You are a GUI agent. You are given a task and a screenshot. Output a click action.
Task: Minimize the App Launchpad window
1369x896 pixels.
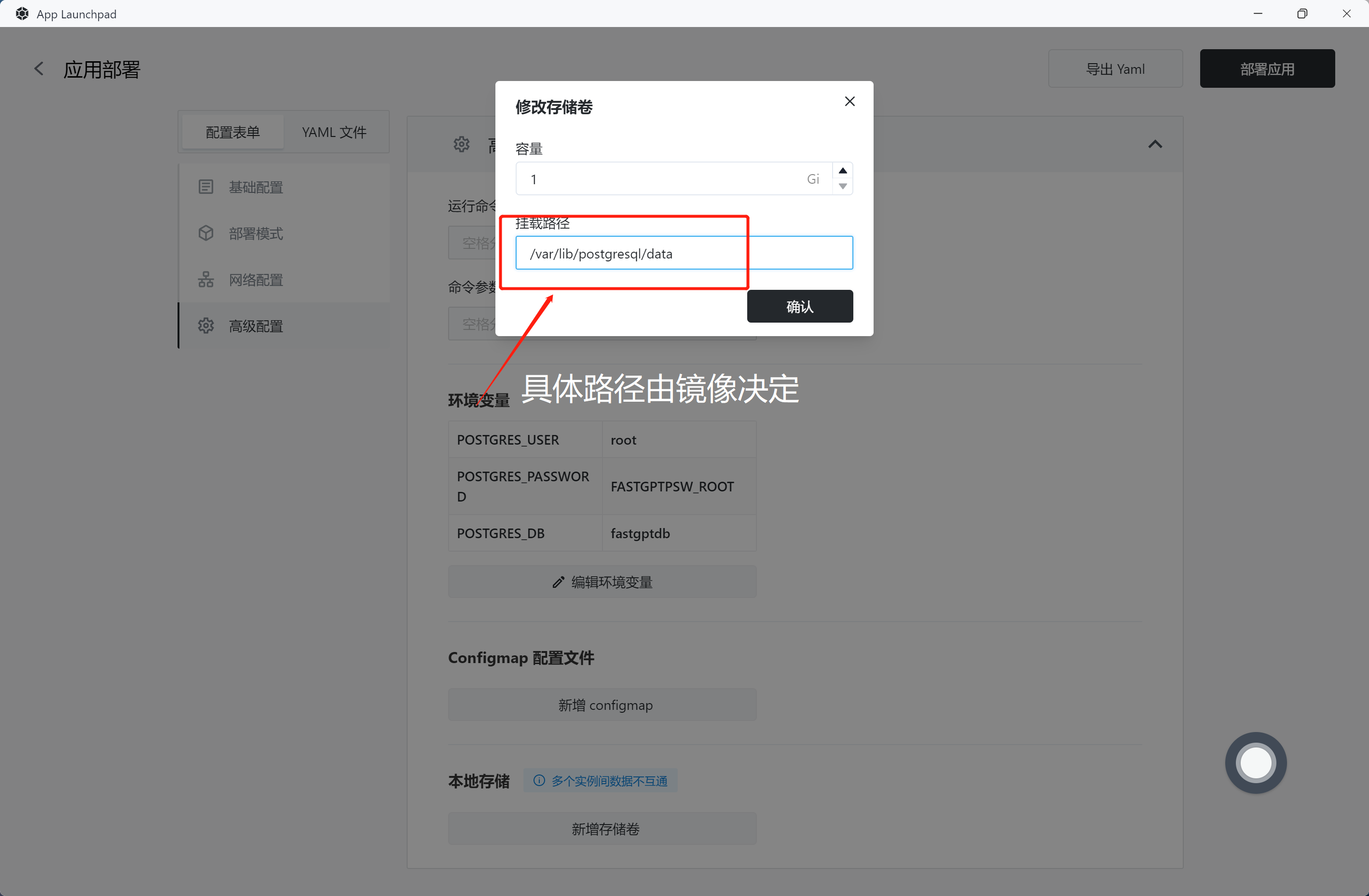pyautogui.click(x=1258, y=14)
